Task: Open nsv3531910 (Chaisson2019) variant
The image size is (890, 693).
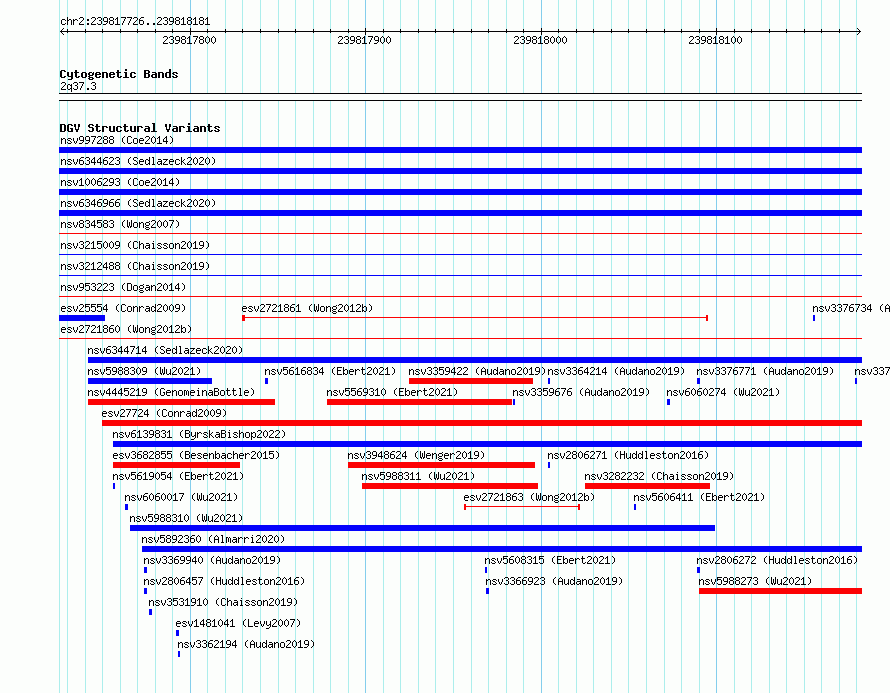Action: 223,602
